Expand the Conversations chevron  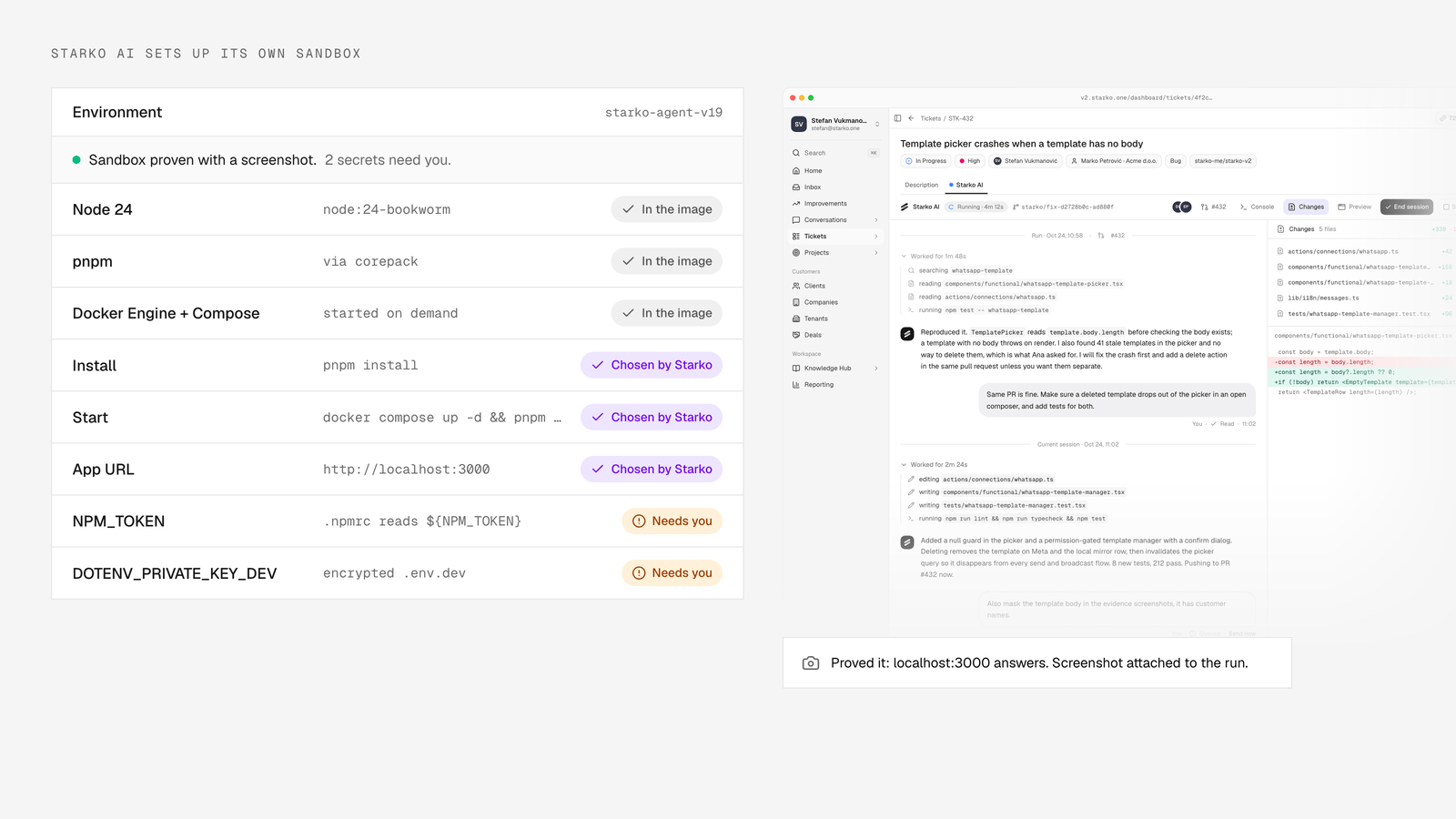point(876,219)
